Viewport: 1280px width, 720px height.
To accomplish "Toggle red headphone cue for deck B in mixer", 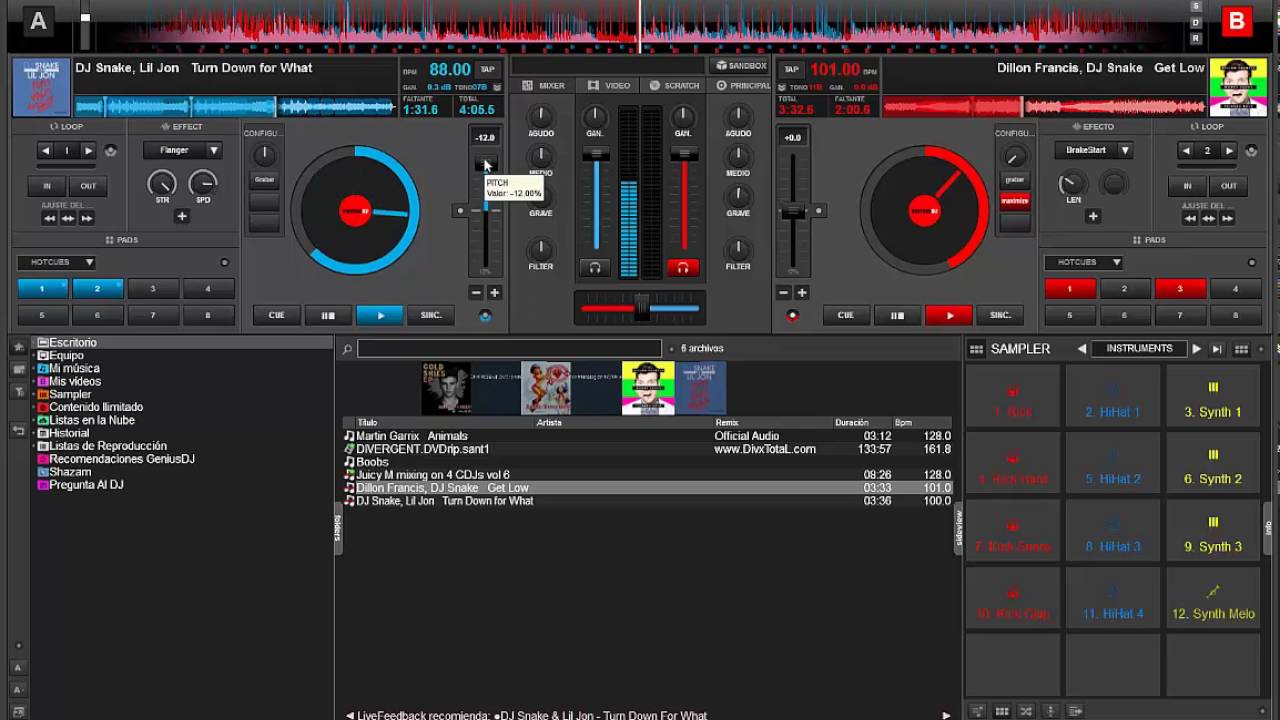I will (683, 267).
